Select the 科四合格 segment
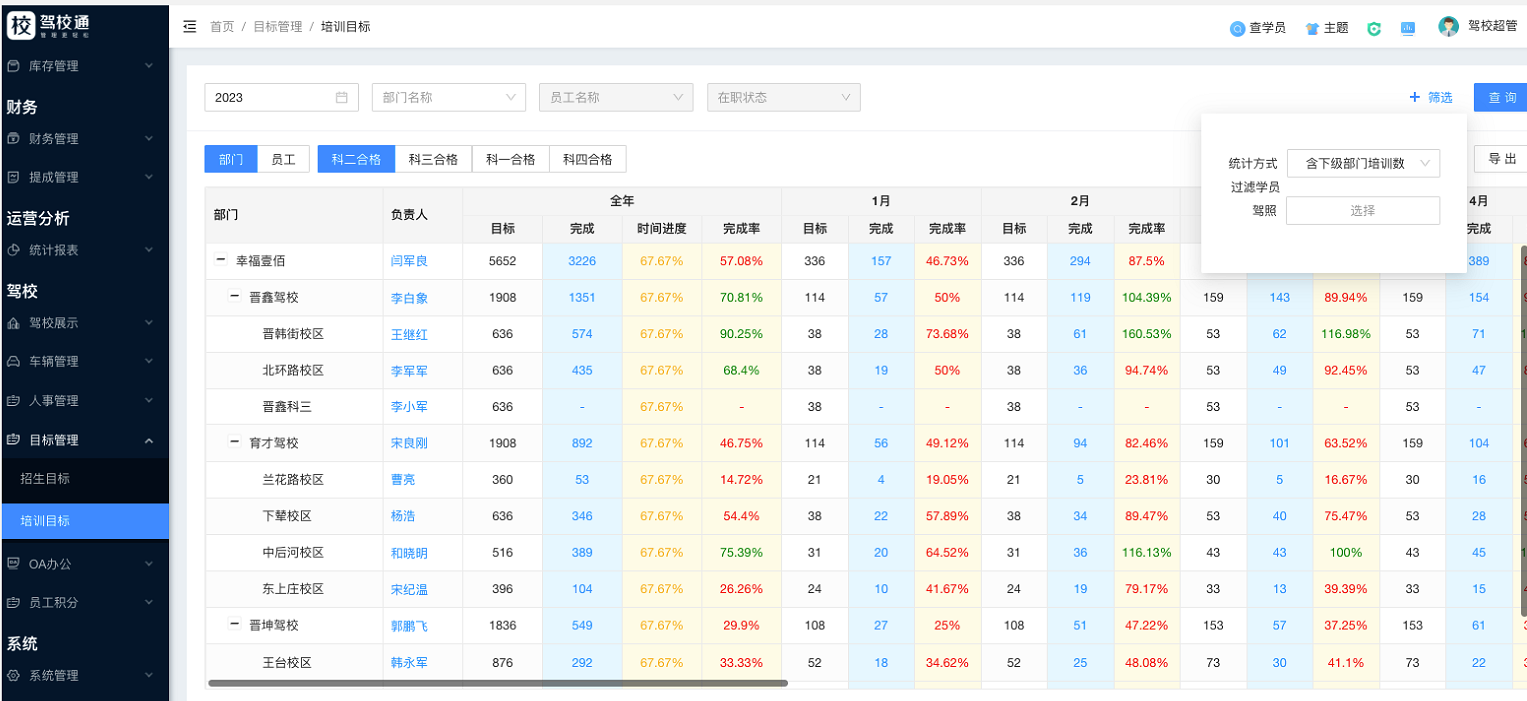Screen dimensions: 1527x701 pos(587,159)
